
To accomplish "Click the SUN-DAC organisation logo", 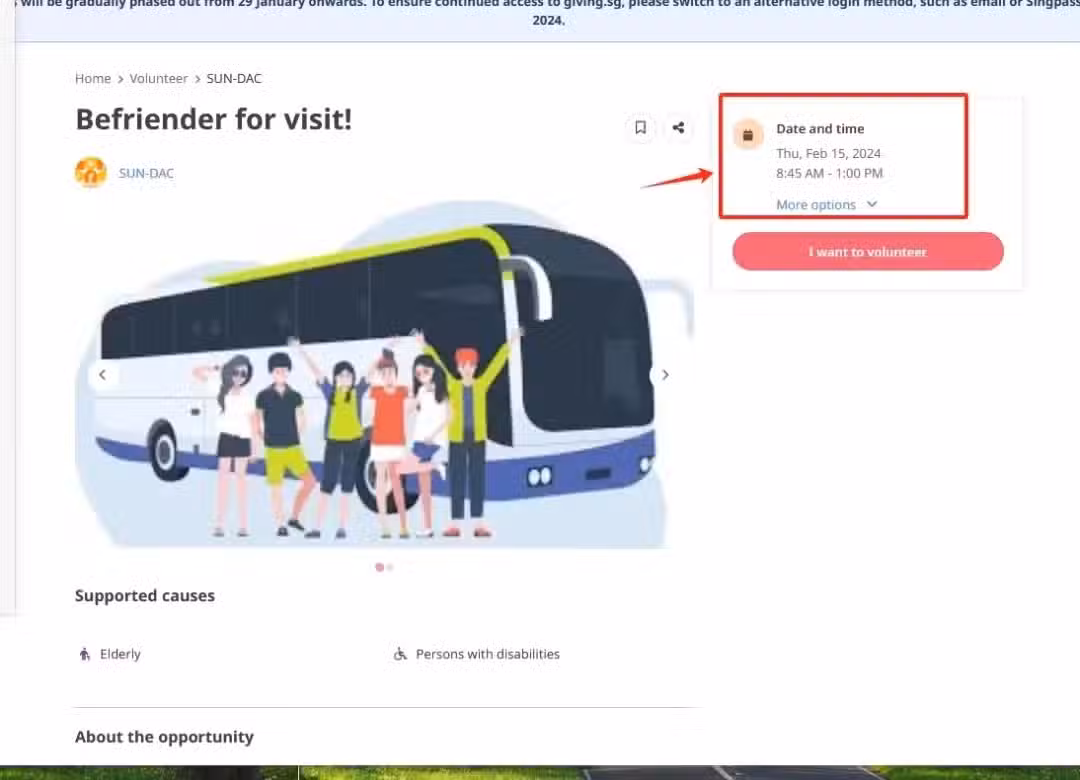I will (91, 172).
